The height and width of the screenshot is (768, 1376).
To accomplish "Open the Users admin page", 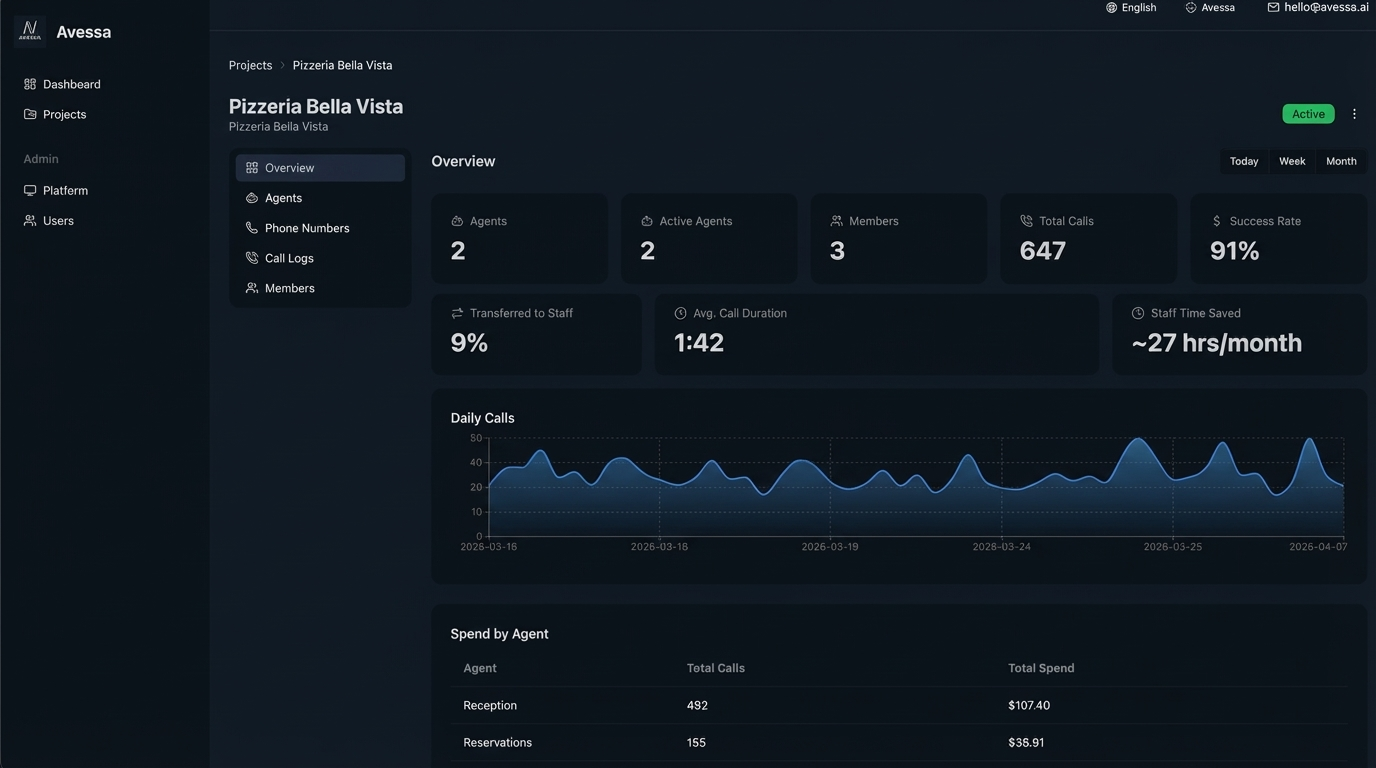I will pyautogui.click(x=29, y=220).
